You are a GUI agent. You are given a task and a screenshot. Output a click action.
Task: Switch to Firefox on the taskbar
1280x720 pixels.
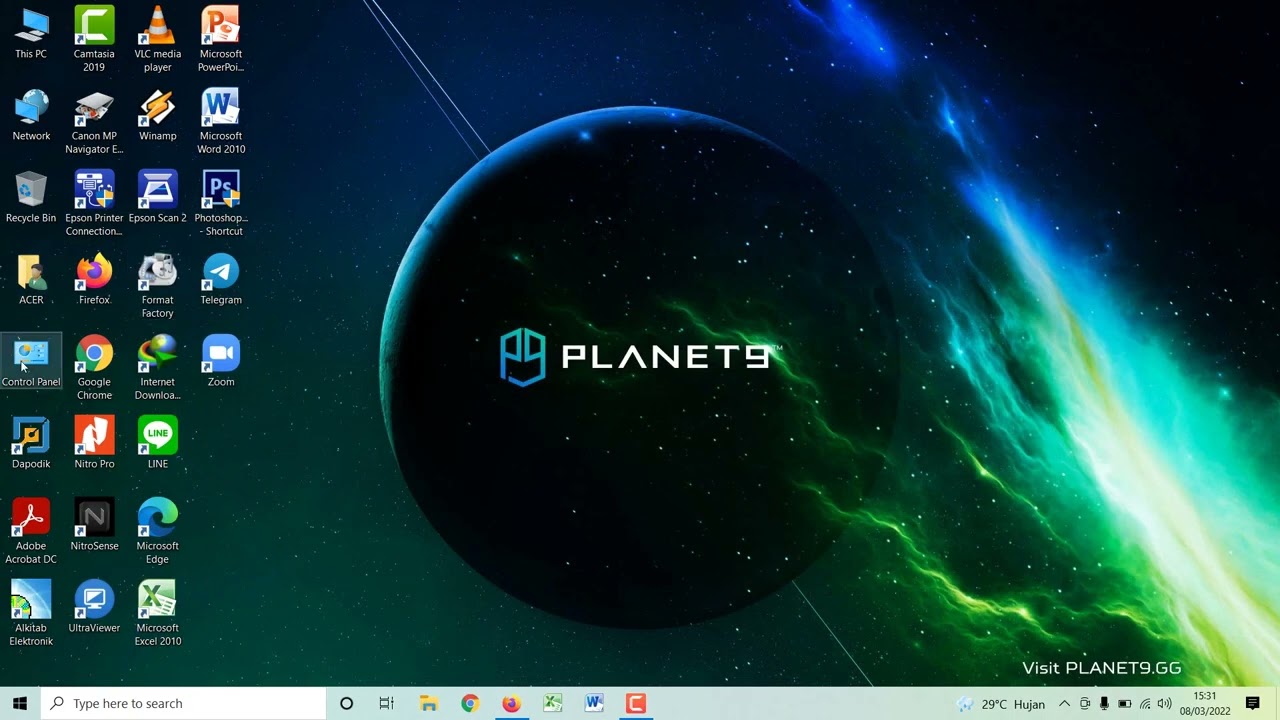511,704
